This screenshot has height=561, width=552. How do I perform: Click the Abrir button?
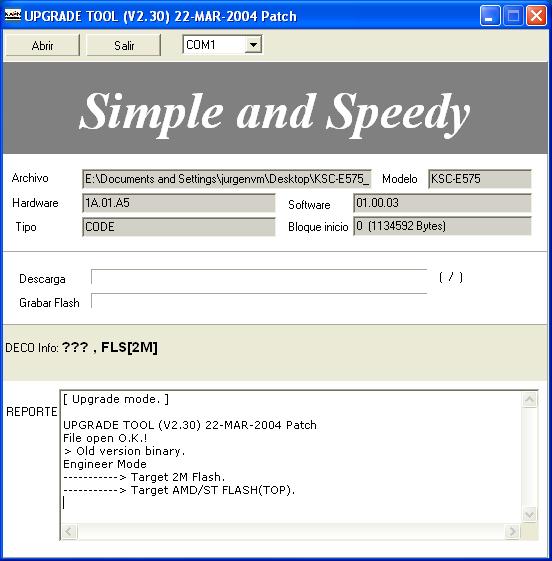pyautogui.click(x=43, y=45)
